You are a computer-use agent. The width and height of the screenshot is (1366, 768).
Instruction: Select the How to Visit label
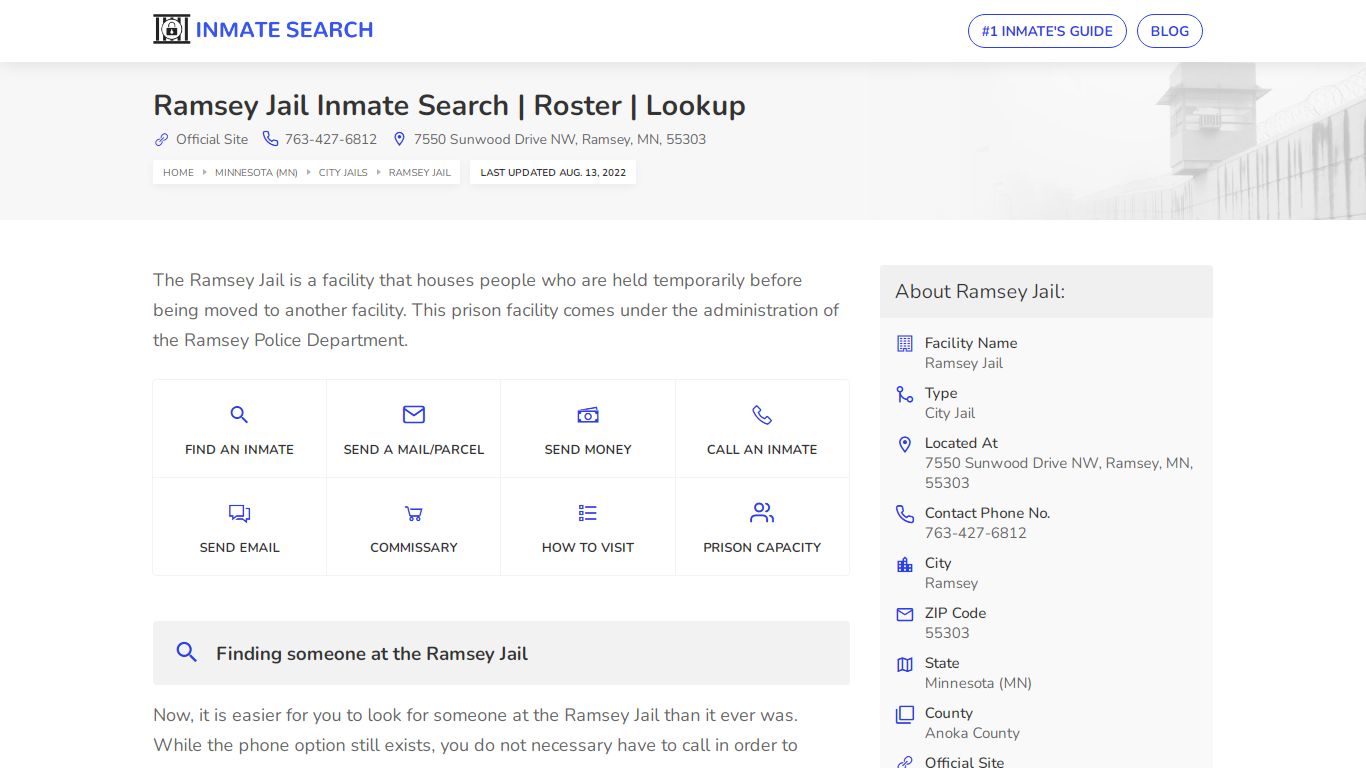pyautogui.click(x=588, y=547)
